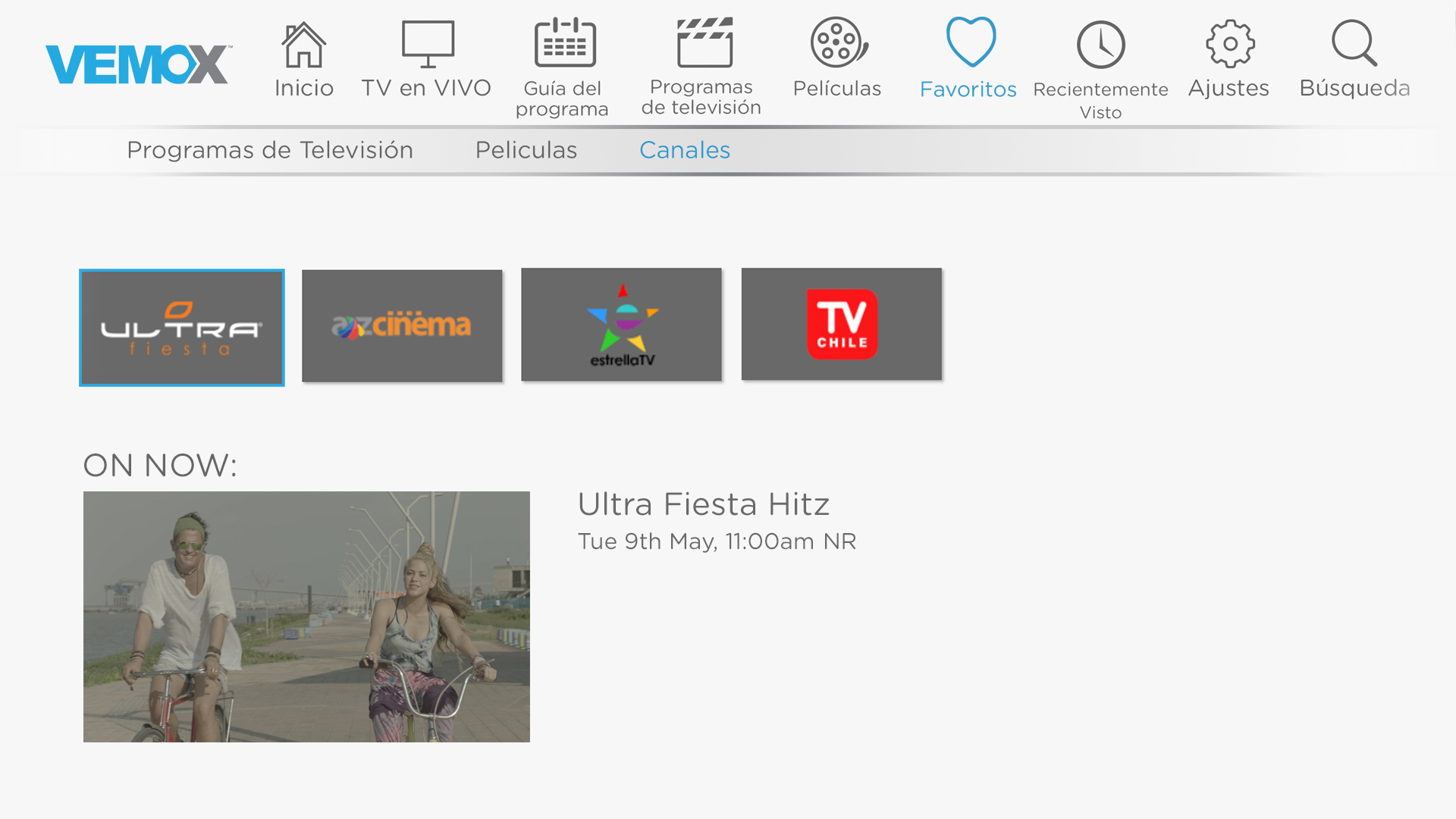Play the On Now video preview
1456x819 pixels.
[306, 617]
